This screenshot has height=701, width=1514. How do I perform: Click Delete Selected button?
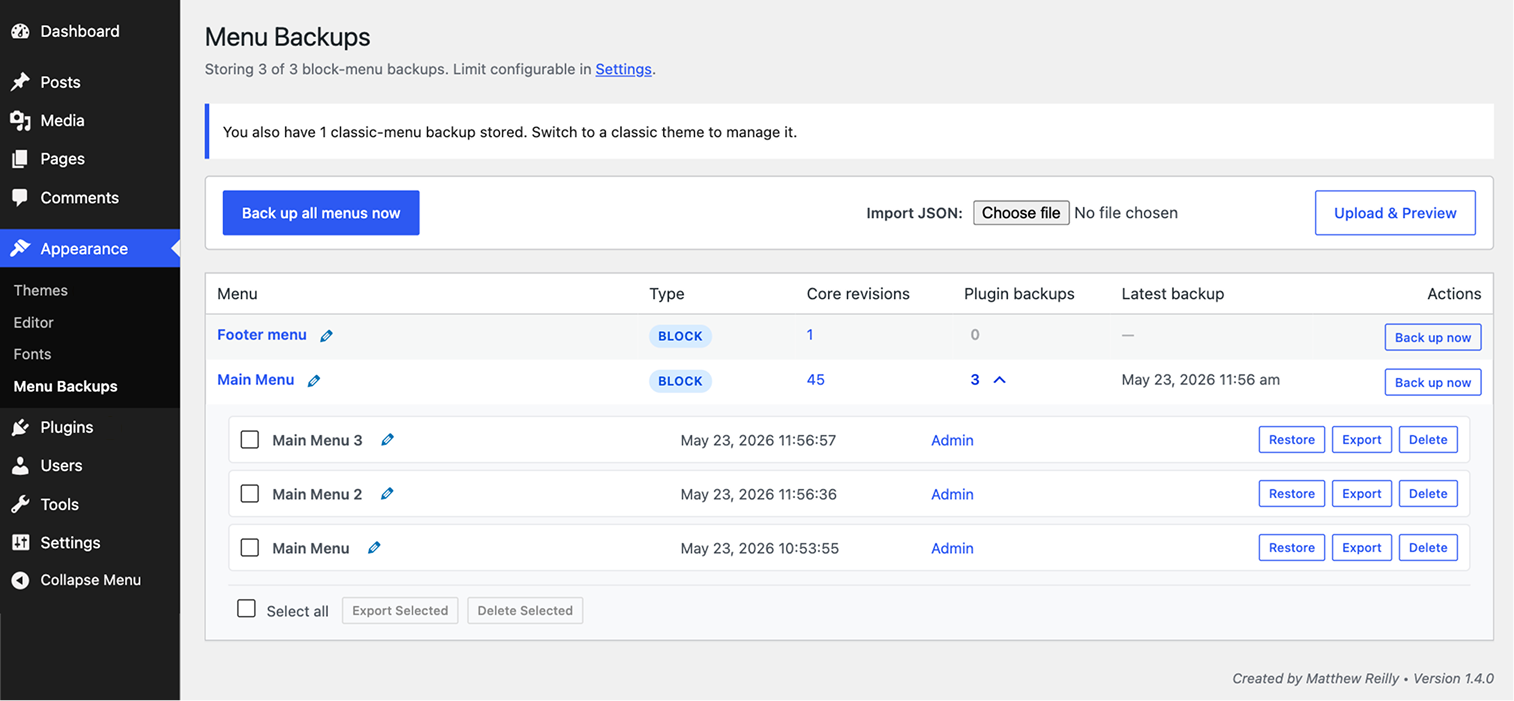(525, 611)
